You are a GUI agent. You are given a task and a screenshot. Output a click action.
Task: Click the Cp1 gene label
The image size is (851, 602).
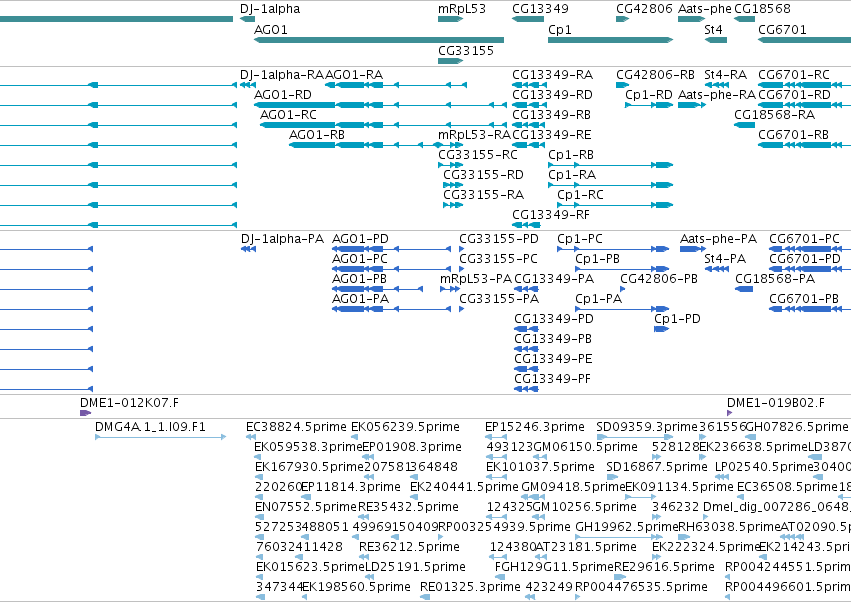pos(560,30)
